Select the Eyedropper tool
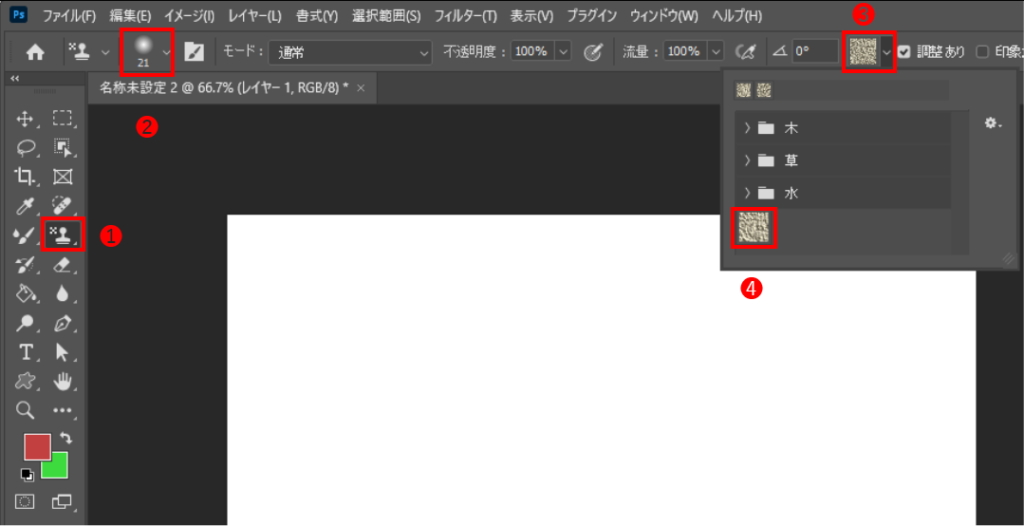 pyautogui.click(x=25, y=206)
